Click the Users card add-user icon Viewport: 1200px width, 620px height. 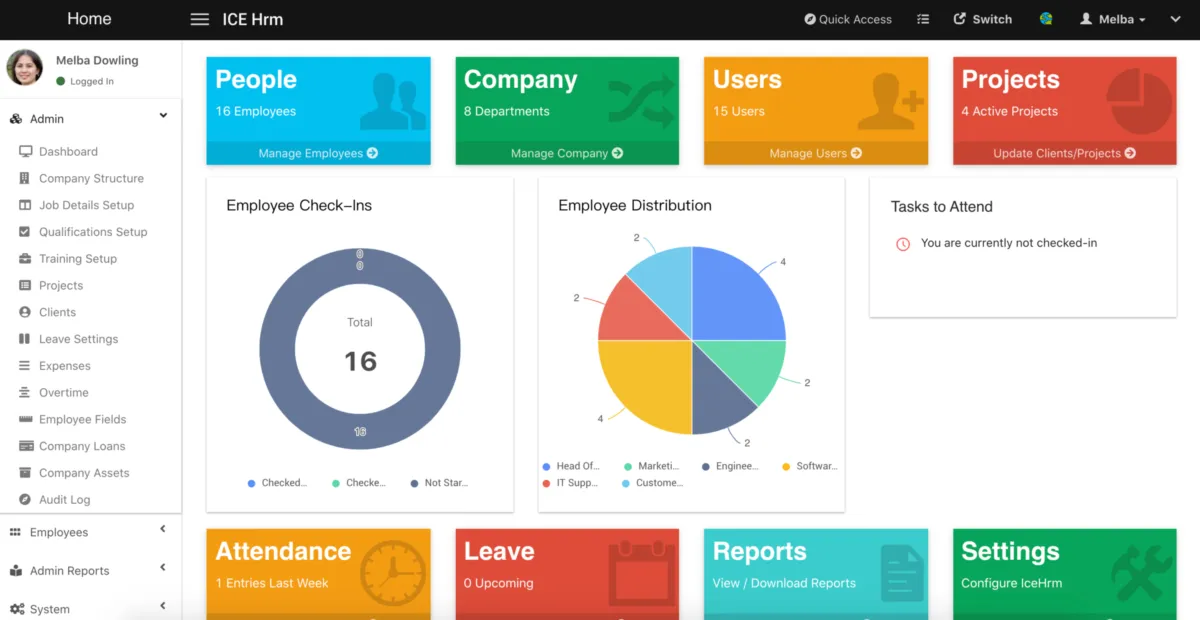890,101
